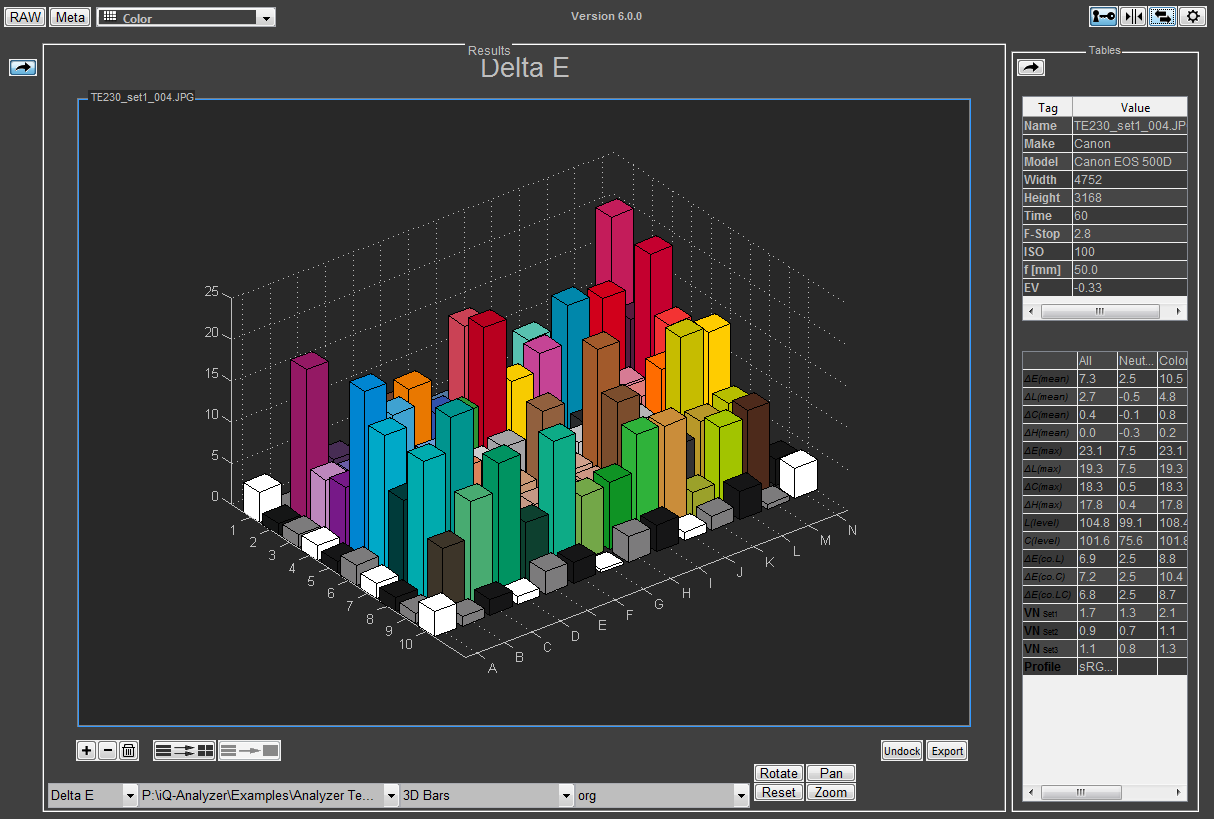Open the Color module dropdown
This screenshot has height=819, width=1214.
(185, 18)
